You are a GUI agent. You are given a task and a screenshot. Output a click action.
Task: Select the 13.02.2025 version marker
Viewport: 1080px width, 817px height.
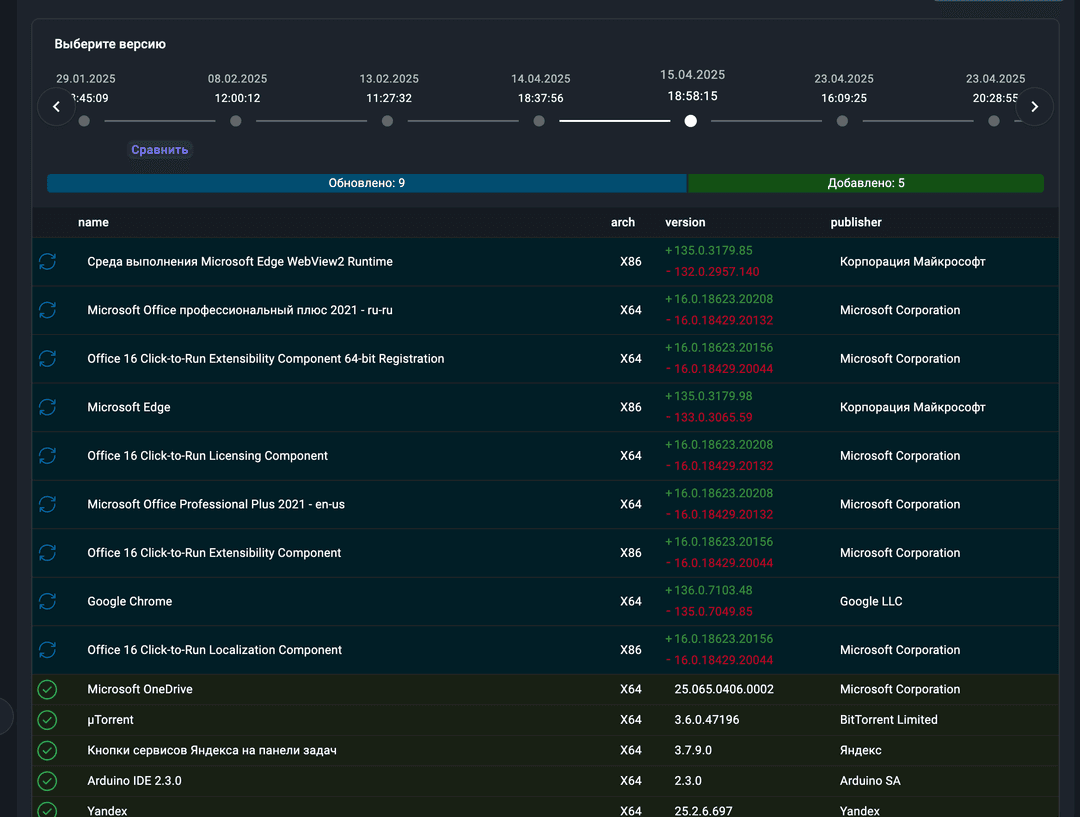387,121
